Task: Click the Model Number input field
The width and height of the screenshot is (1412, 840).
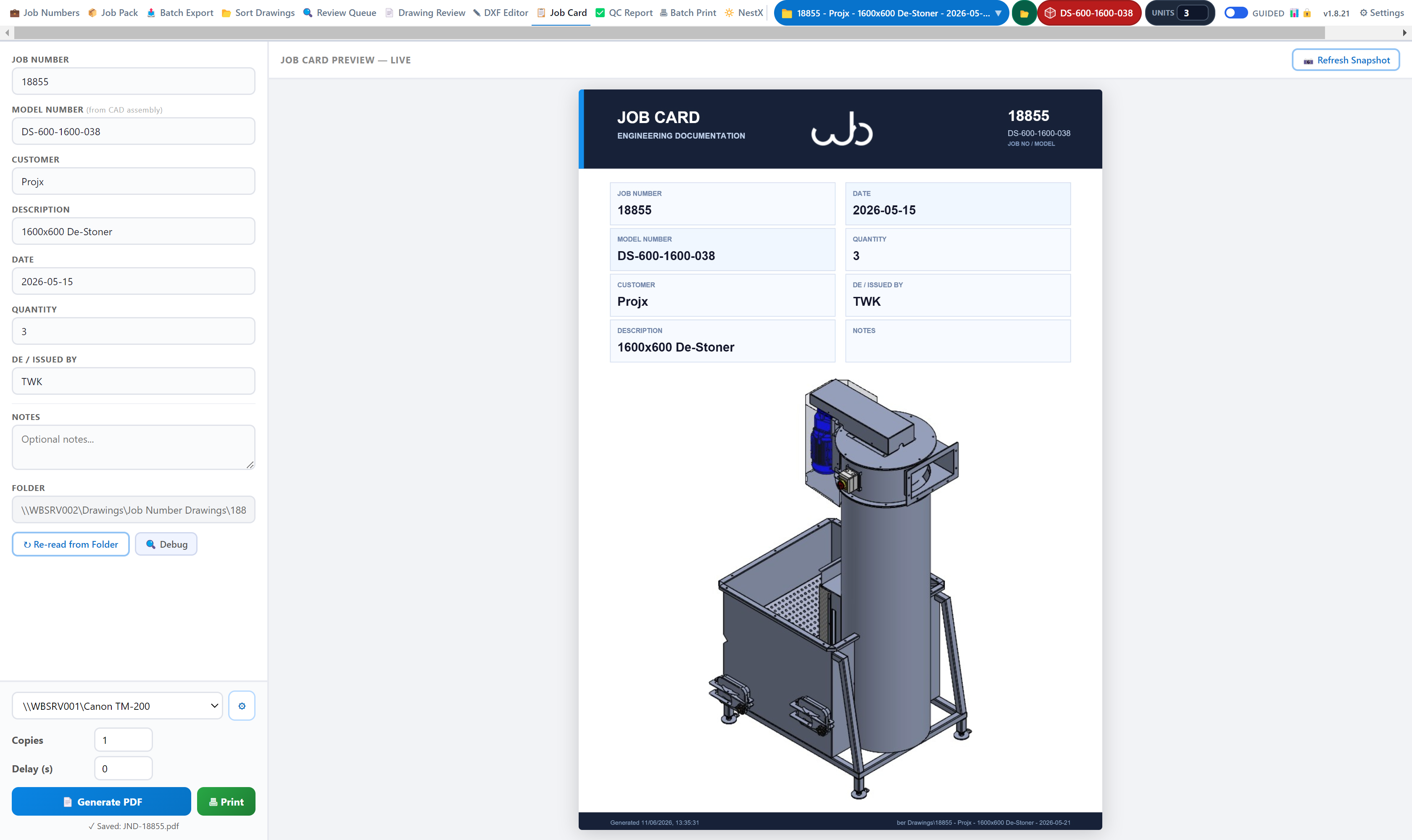Action: [133, 131]
